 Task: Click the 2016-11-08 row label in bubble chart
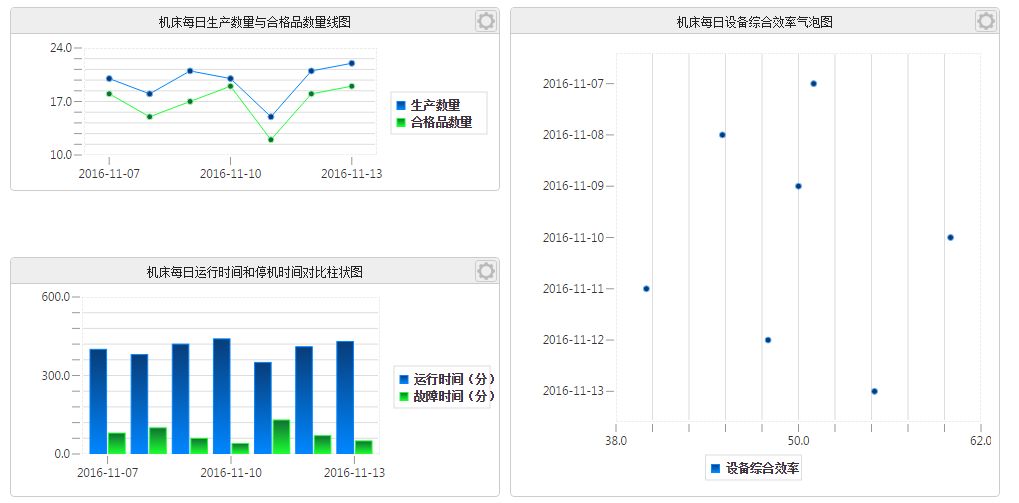coord(573,135)
